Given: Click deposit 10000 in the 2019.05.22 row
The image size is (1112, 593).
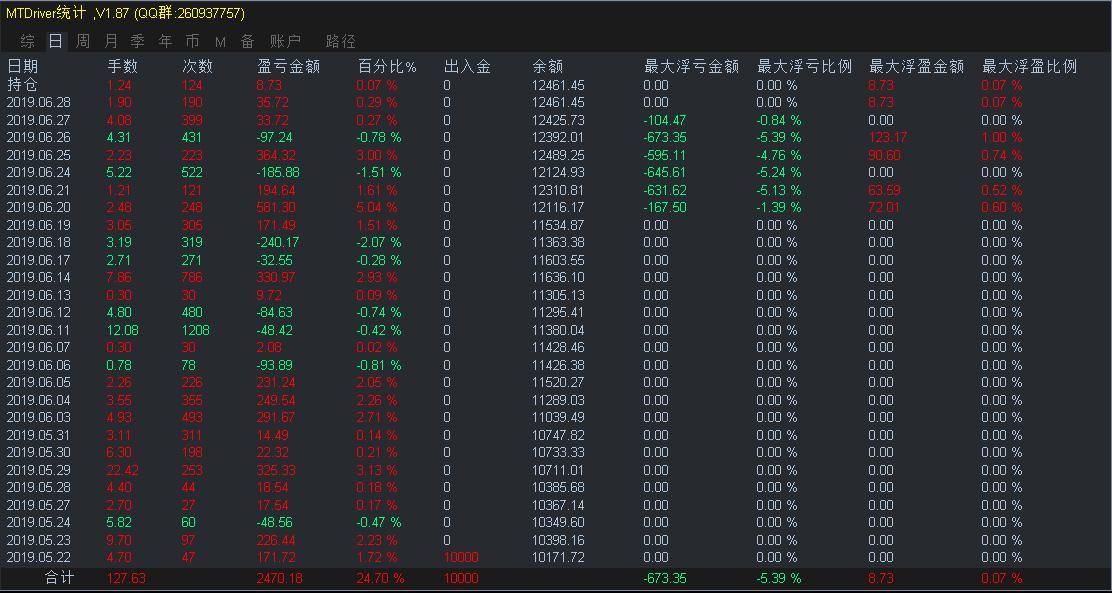Looking at the screenshot, I should [461, 557].
